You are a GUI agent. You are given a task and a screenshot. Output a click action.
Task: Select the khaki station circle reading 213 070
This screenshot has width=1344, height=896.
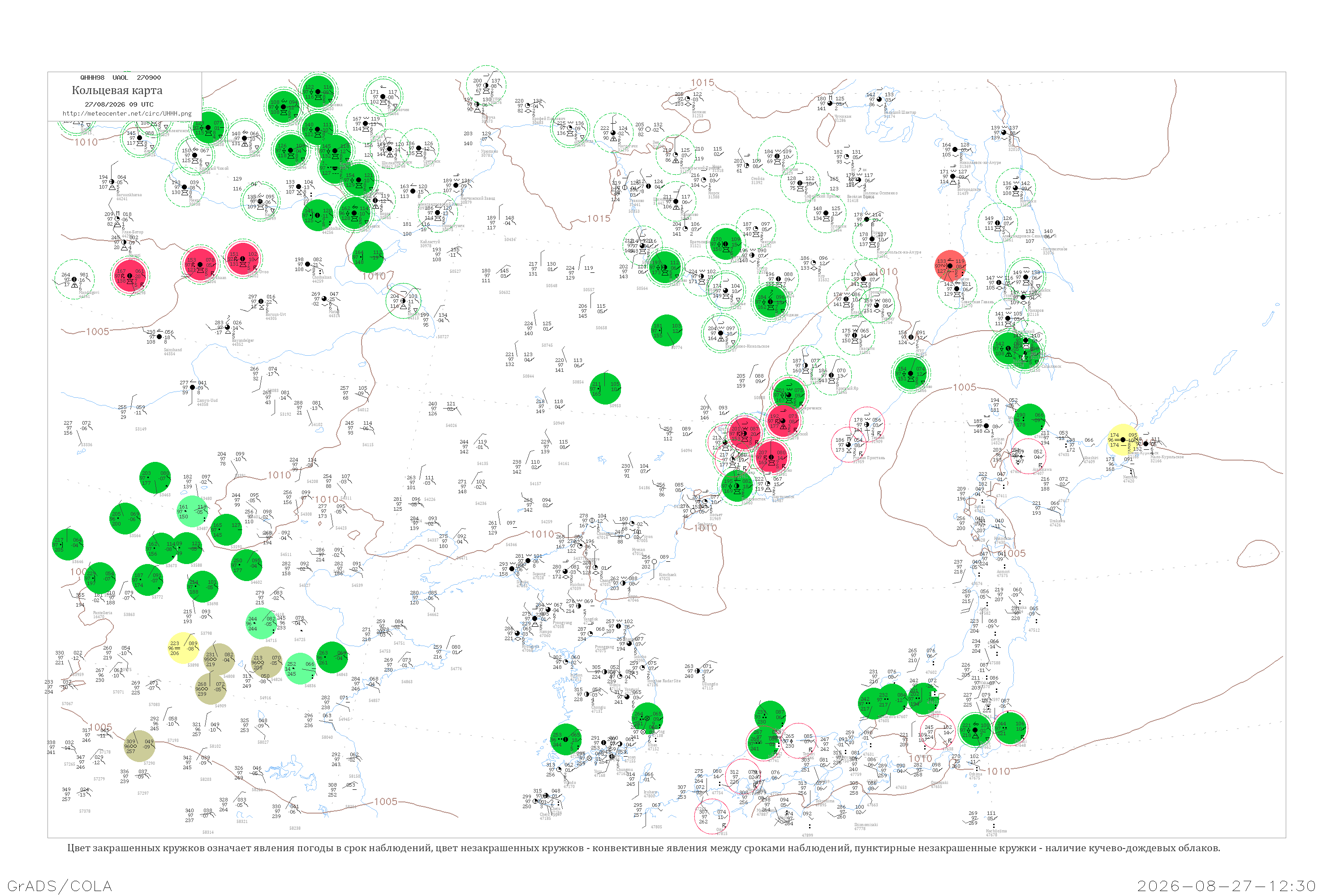tap(267, 662)
